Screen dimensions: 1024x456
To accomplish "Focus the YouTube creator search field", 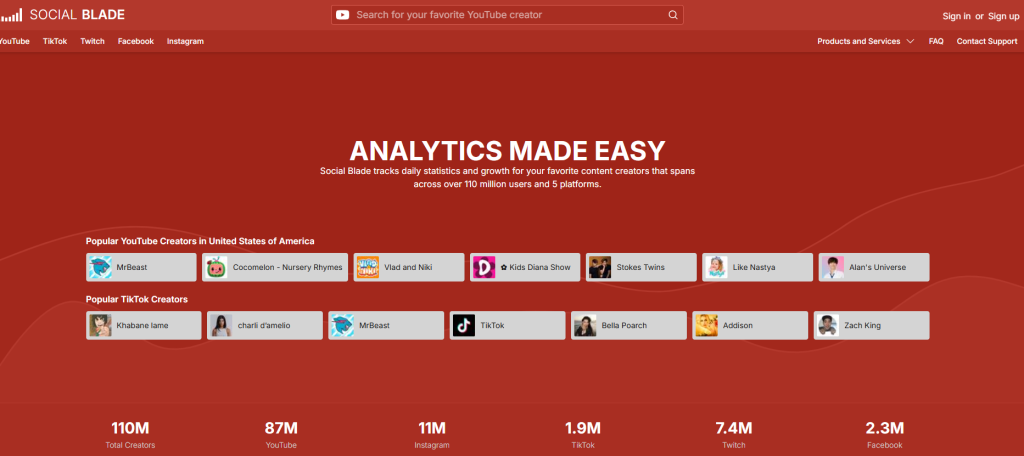I will (507, 15).
